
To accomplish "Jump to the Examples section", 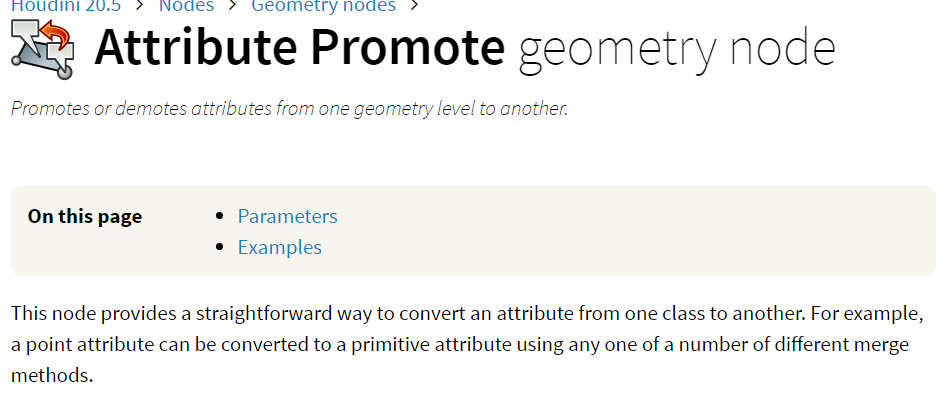I will tap(279, 247).
